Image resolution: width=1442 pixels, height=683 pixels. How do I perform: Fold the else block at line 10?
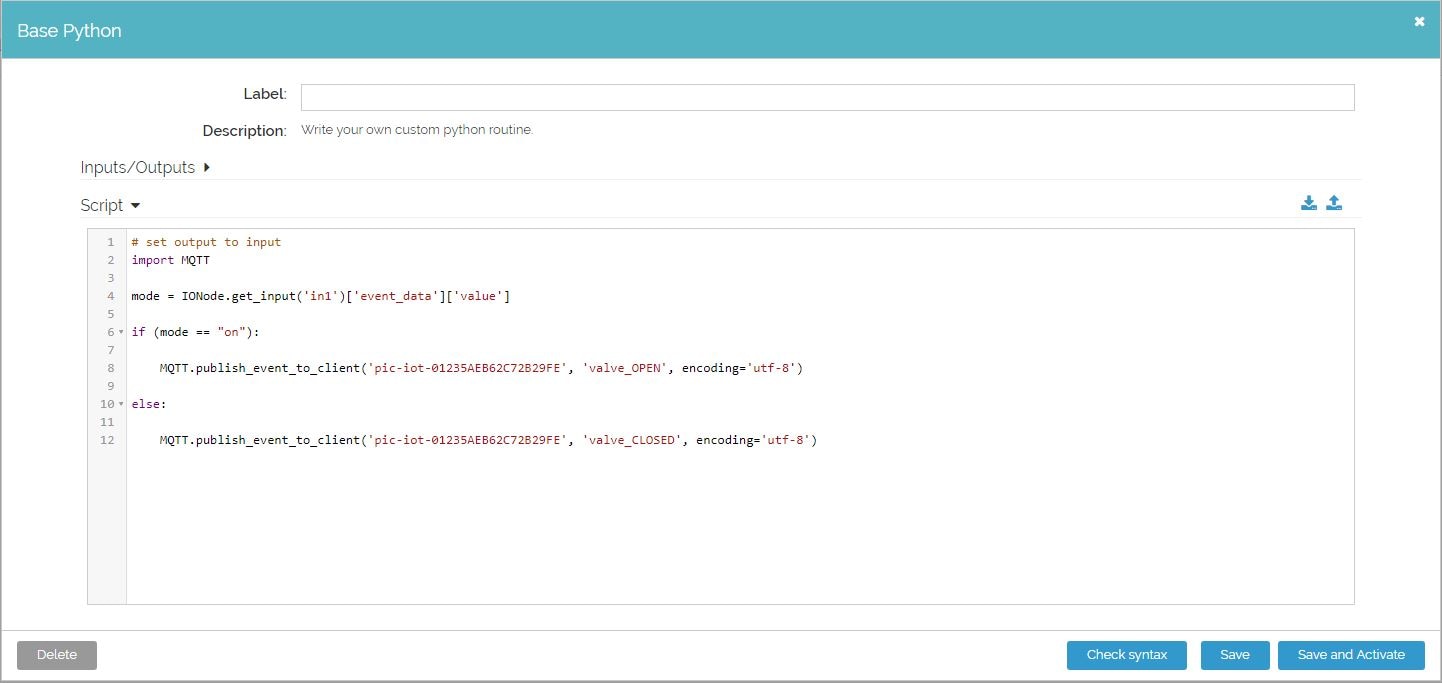(x=120, y=403)
